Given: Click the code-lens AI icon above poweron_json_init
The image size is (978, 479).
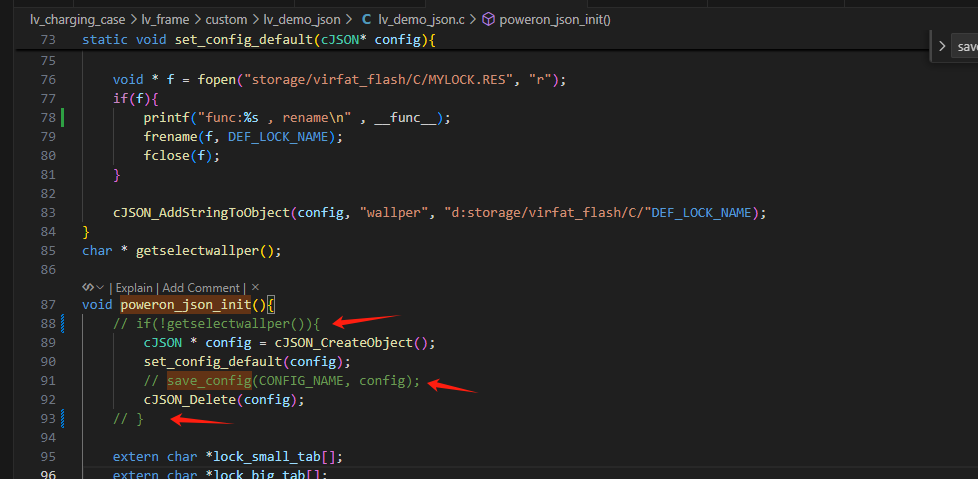Looking at the screenshot, I should pos(88,288).
